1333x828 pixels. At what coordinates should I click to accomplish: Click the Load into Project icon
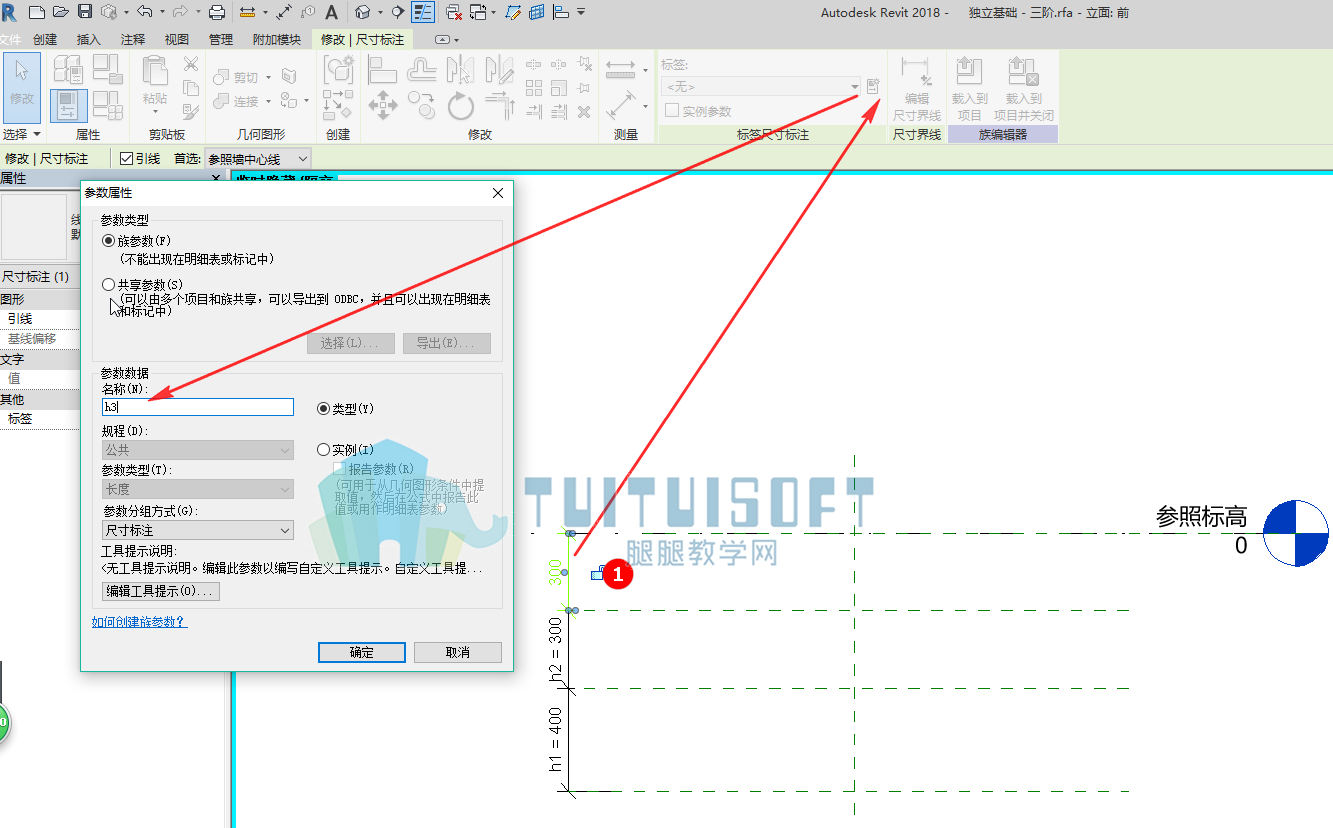[969, 88]
